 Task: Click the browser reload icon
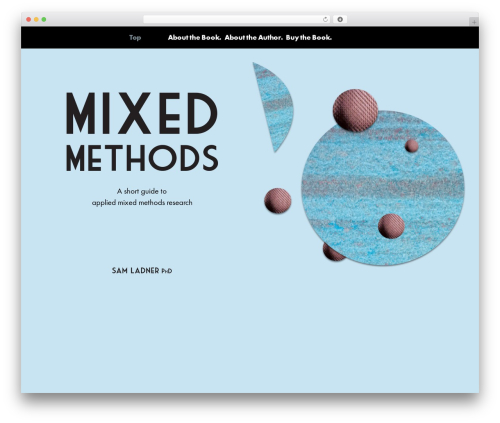[325, 20]
